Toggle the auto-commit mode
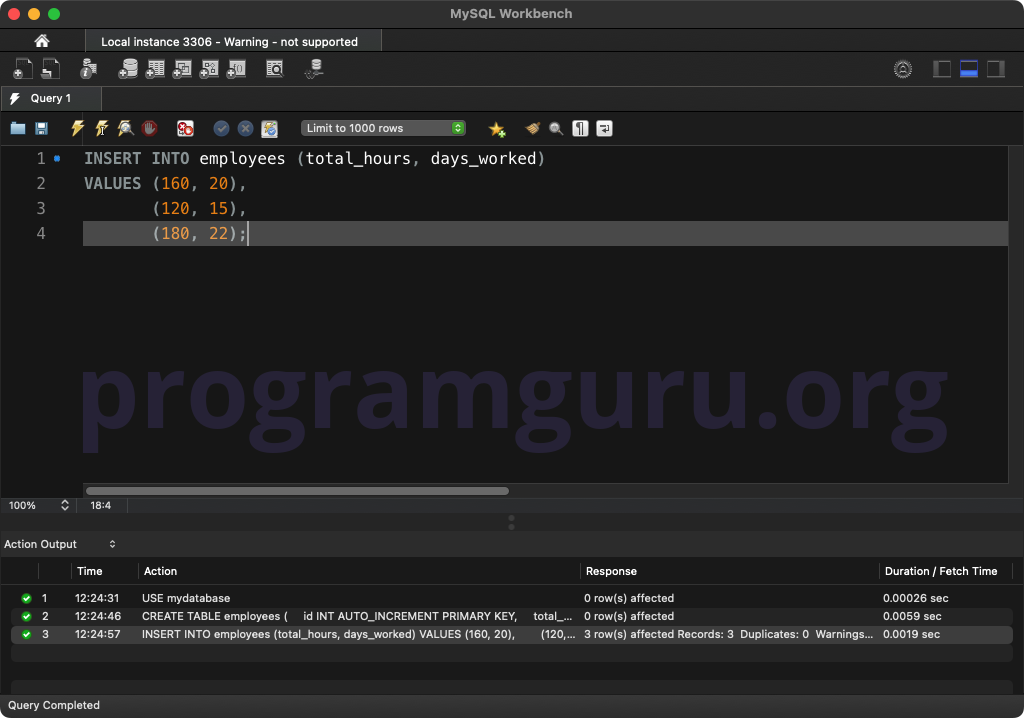Screen dimensions: 1024x718 coord(270,128)
